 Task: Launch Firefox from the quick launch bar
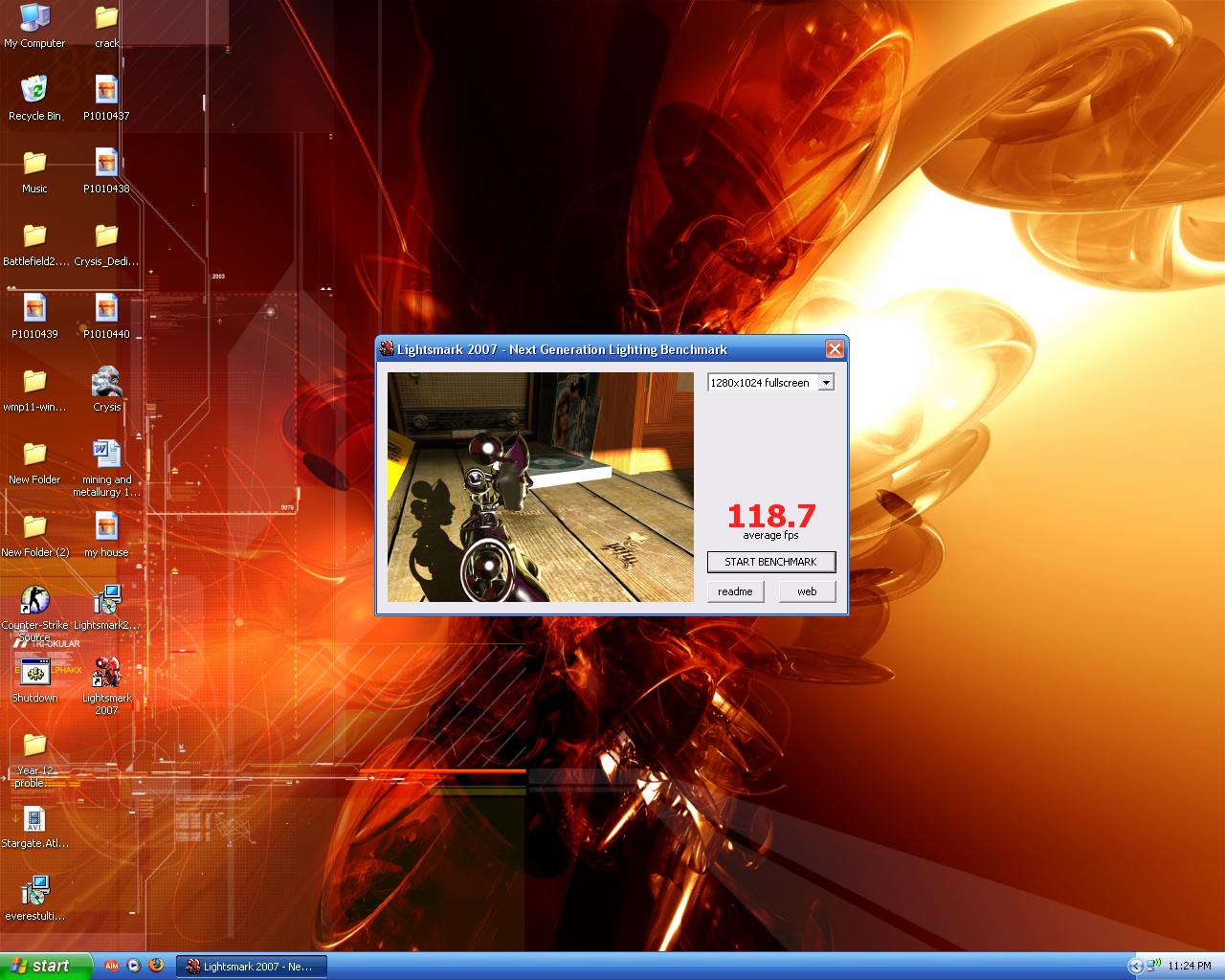(x=156, y=966)
